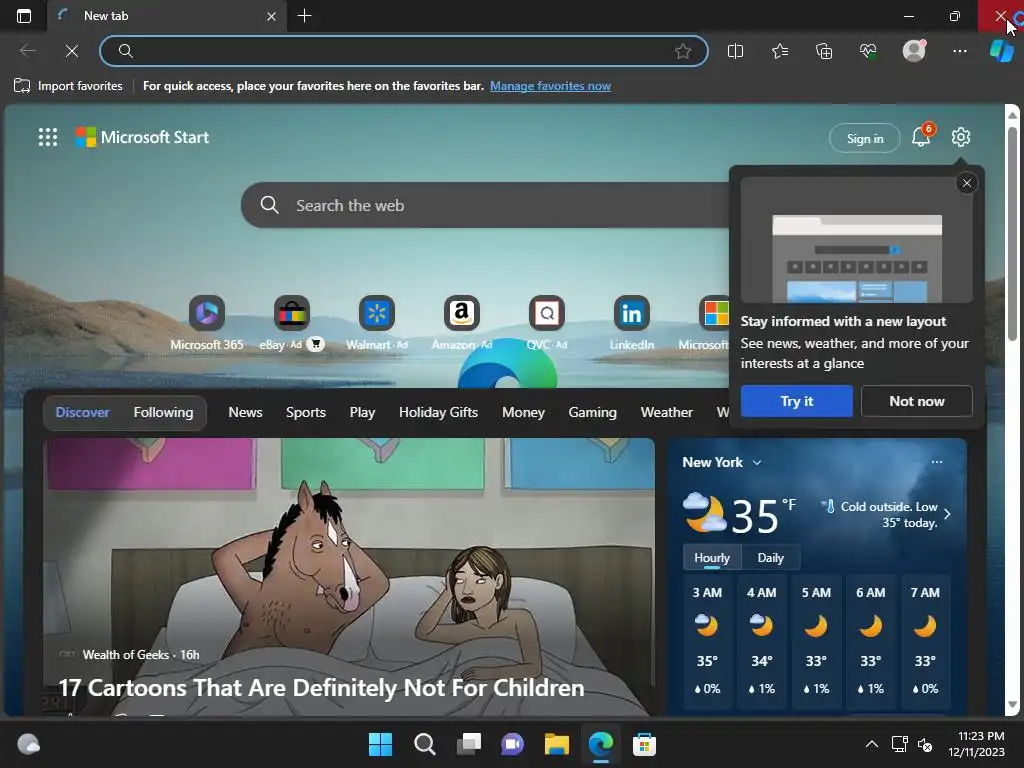Open LinkedIn quick link tile
The width and height of the screenshot is (1024, 768).
(x=632, y=323)
